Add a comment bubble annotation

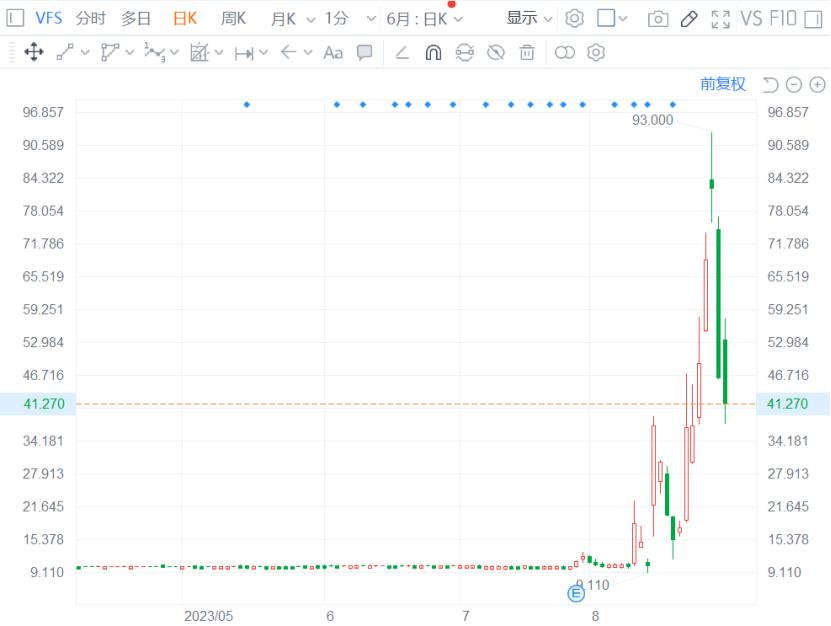pyautogui.click(x=364, y=52)
